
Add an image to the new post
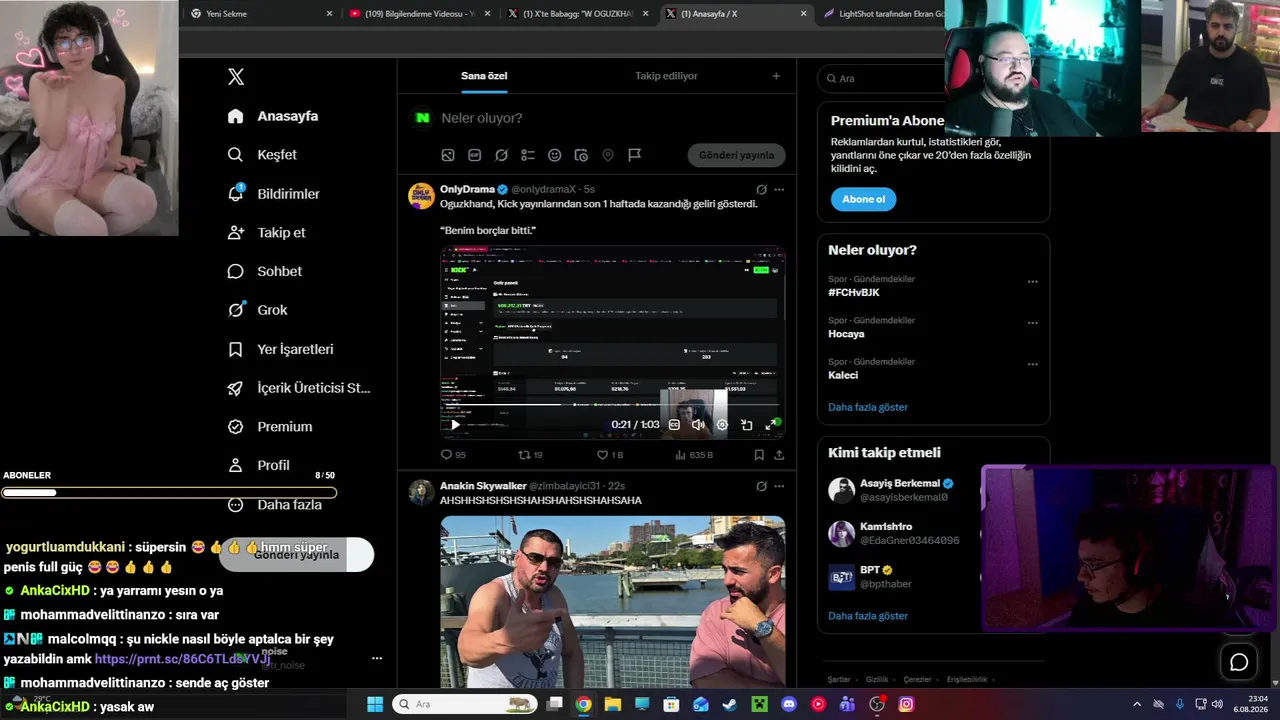click(x=448, y=155)
